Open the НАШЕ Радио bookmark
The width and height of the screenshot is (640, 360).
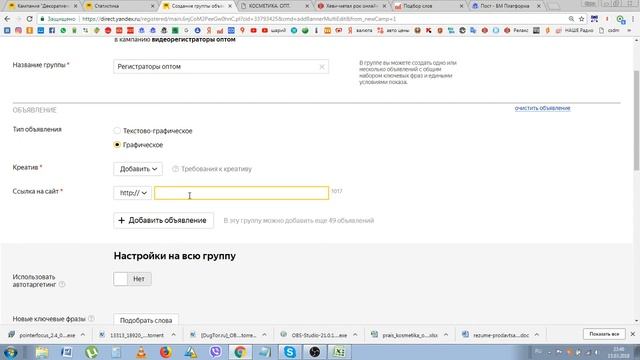[575, 30]
